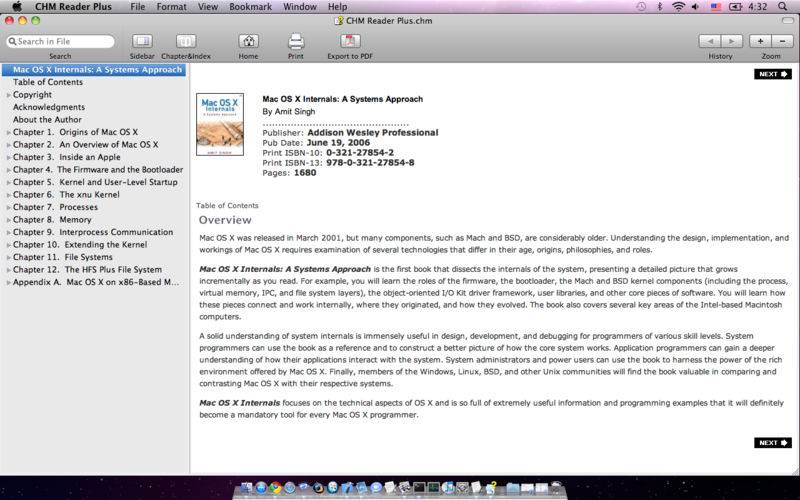Open the Help menu
The height and width of the screenshot is (500, 800).
[x=337, y=7]
